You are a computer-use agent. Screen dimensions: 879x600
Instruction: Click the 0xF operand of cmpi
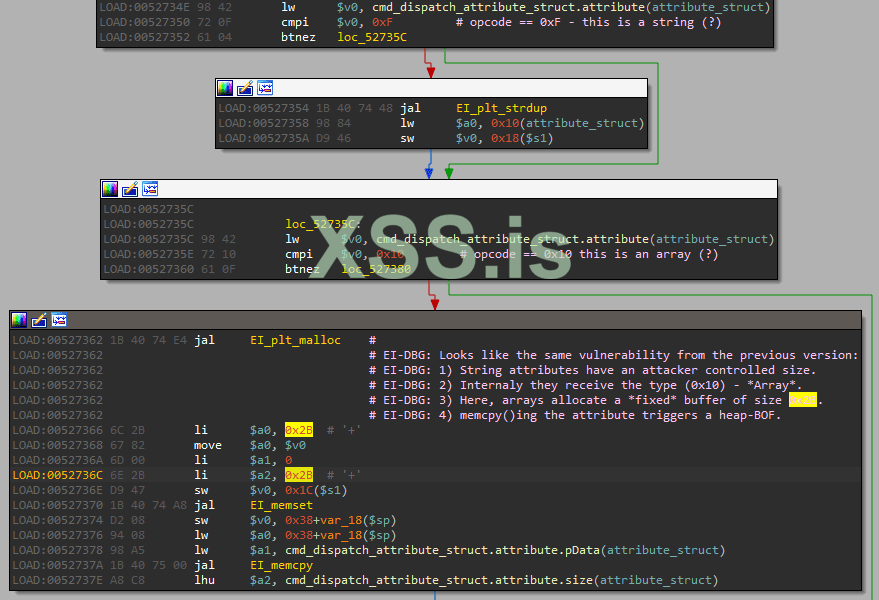(x=382, y=22)
